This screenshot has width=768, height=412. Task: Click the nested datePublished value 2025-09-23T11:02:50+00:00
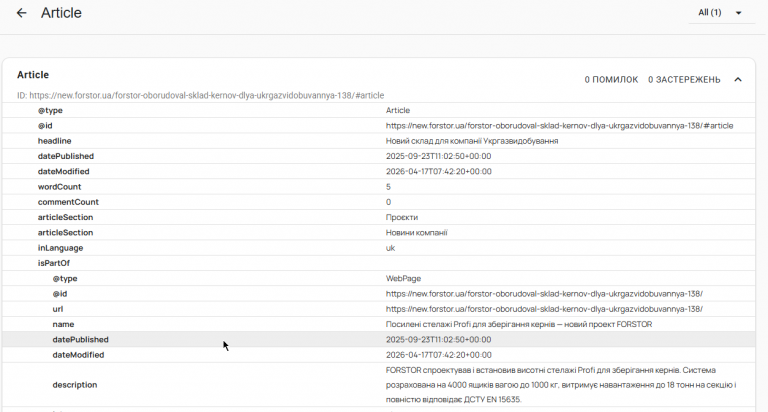tap(438, 339)
